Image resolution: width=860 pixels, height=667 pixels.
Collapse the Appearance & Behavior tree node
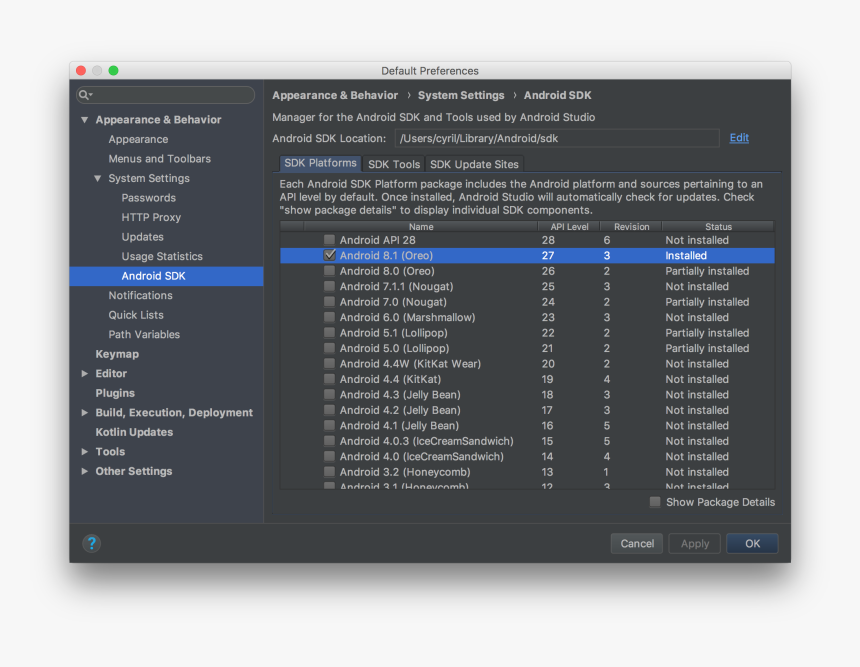pos(84,120)
